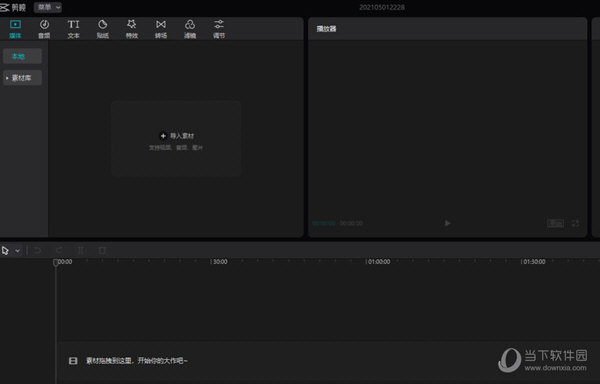Open the 特效 effects tab
Screen dimensions: 600x384
[132, 29]
